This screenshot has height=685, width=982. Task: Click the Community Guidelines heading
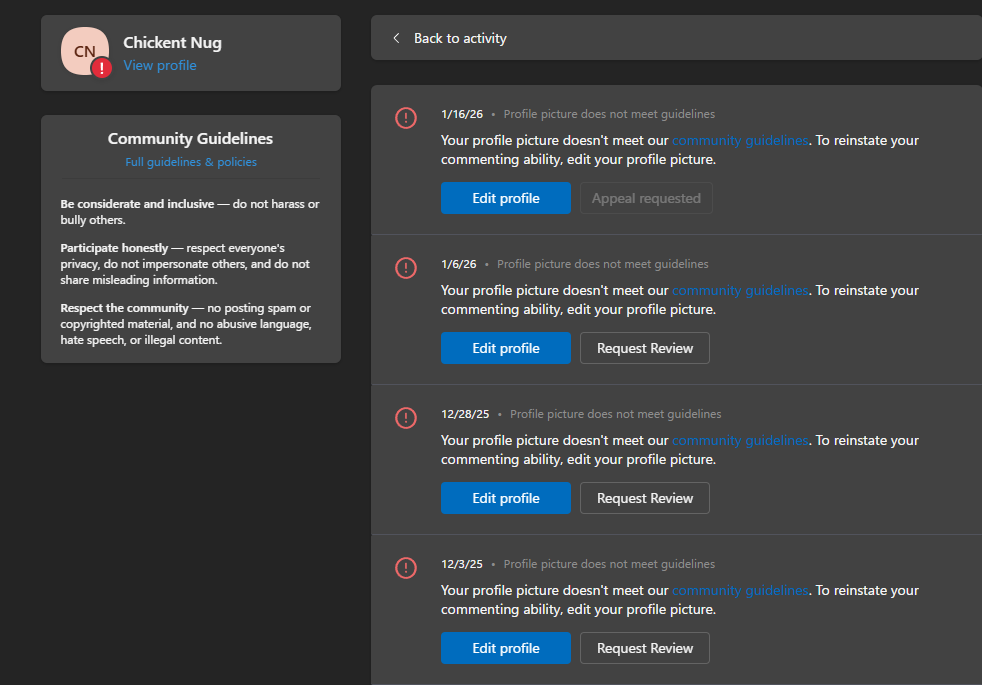coord(190,138)
